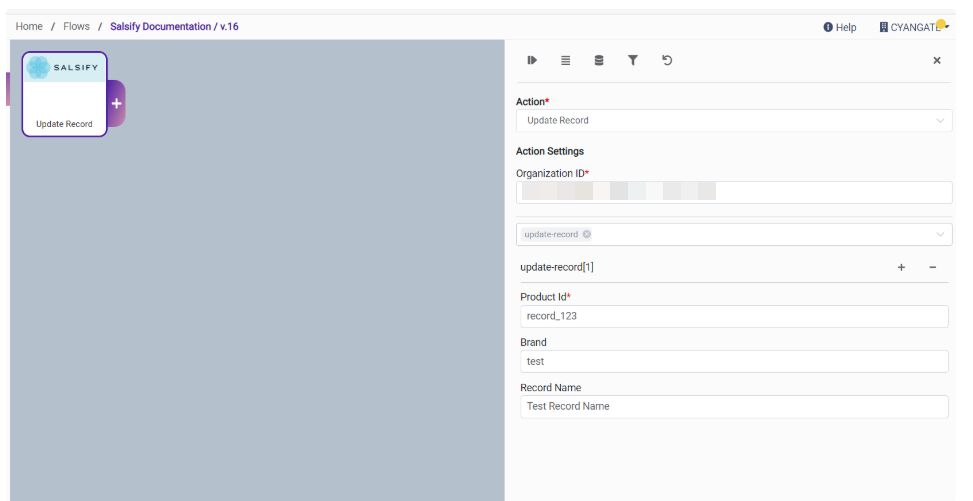Image resolution: width=973 pixels, height=501 pixels.
Task: Click the run step play icon
Action: point(532,61)
